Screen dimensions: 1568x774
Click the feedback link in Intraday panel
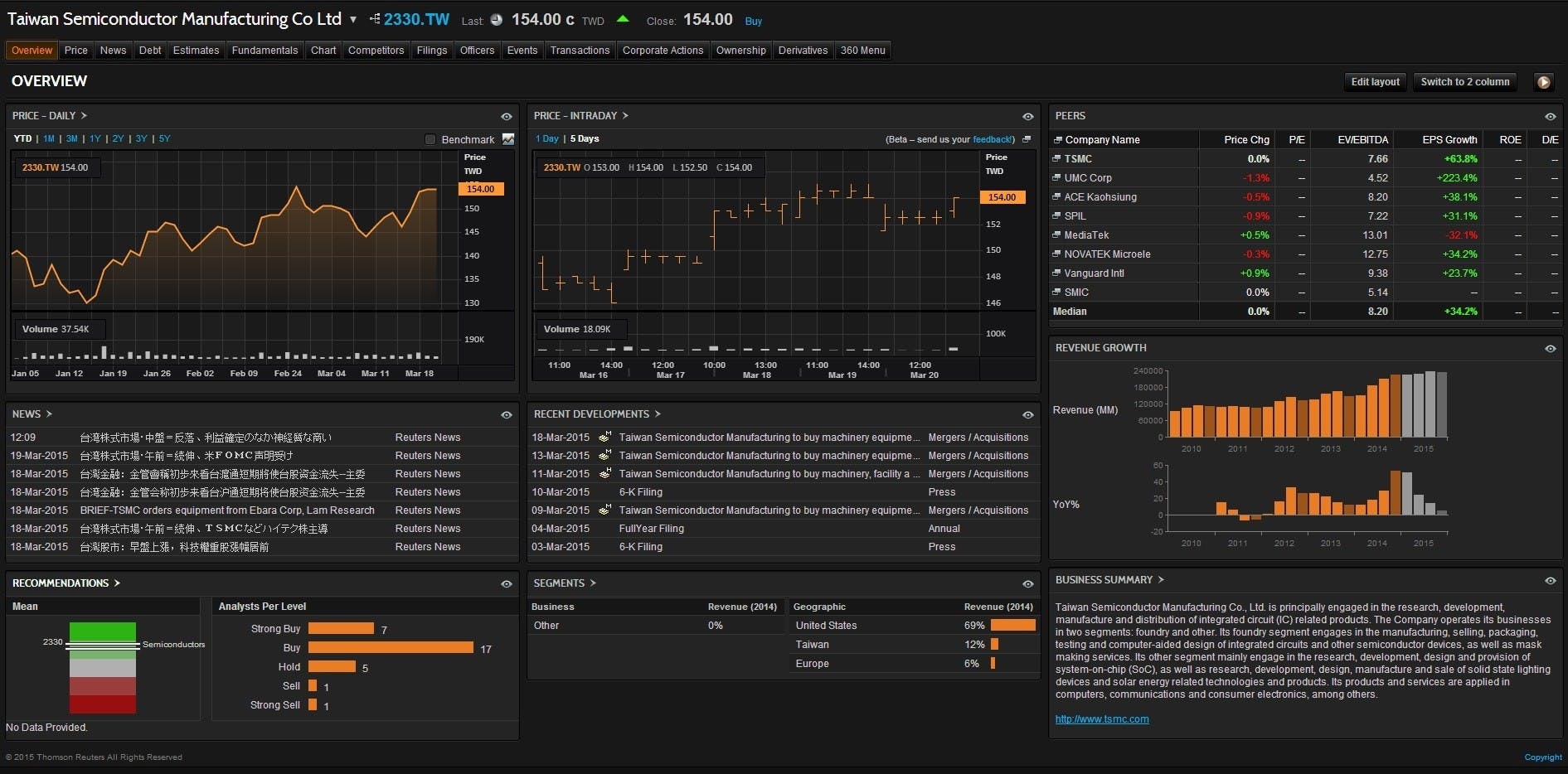tap(992, 139)
